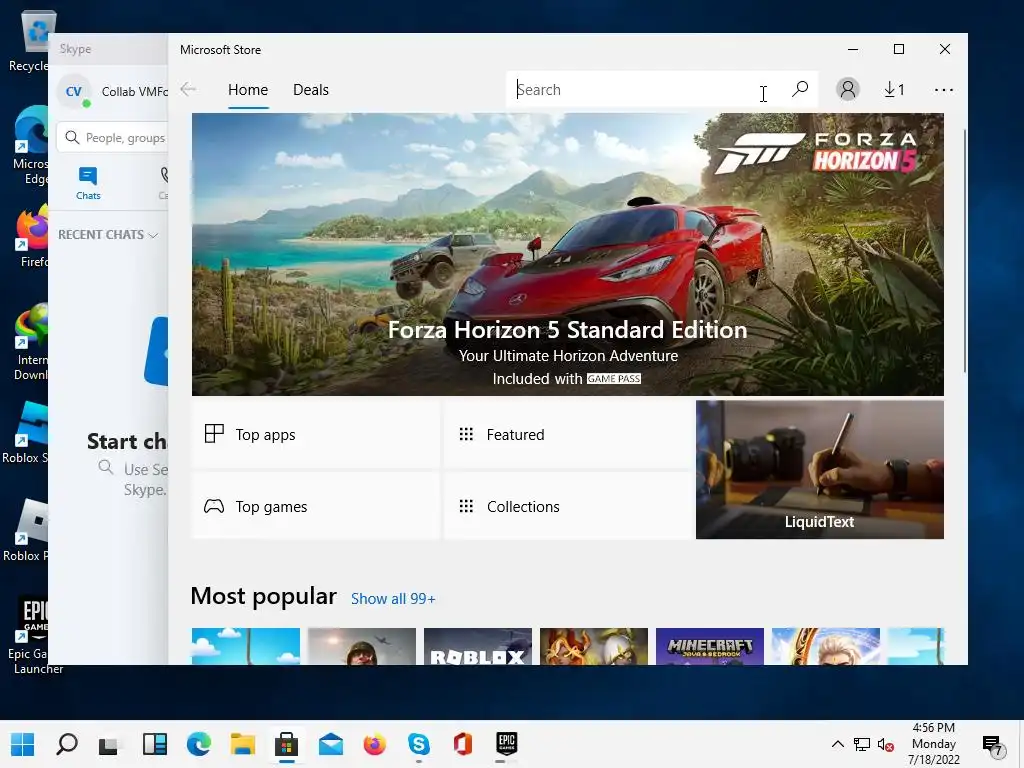The height and width of the screenshot is (768, 1024).
Task: Open the Collections tile
Action: (567, 506)
